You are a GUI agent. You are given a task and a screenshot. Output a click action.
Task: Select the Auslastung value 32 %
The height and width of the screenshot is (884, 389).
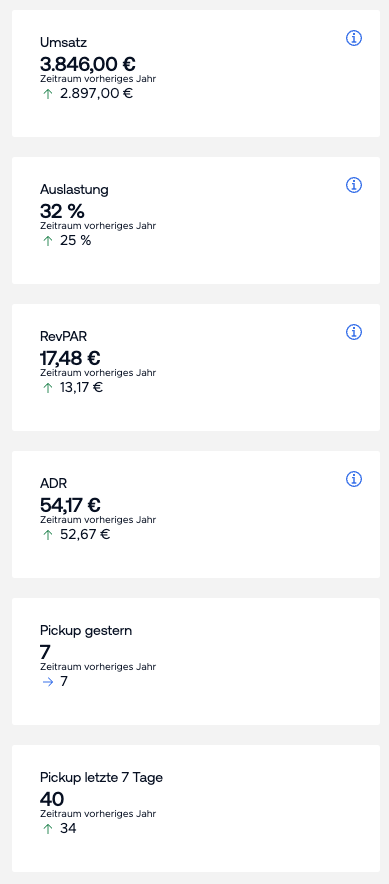tap(62, 211)
